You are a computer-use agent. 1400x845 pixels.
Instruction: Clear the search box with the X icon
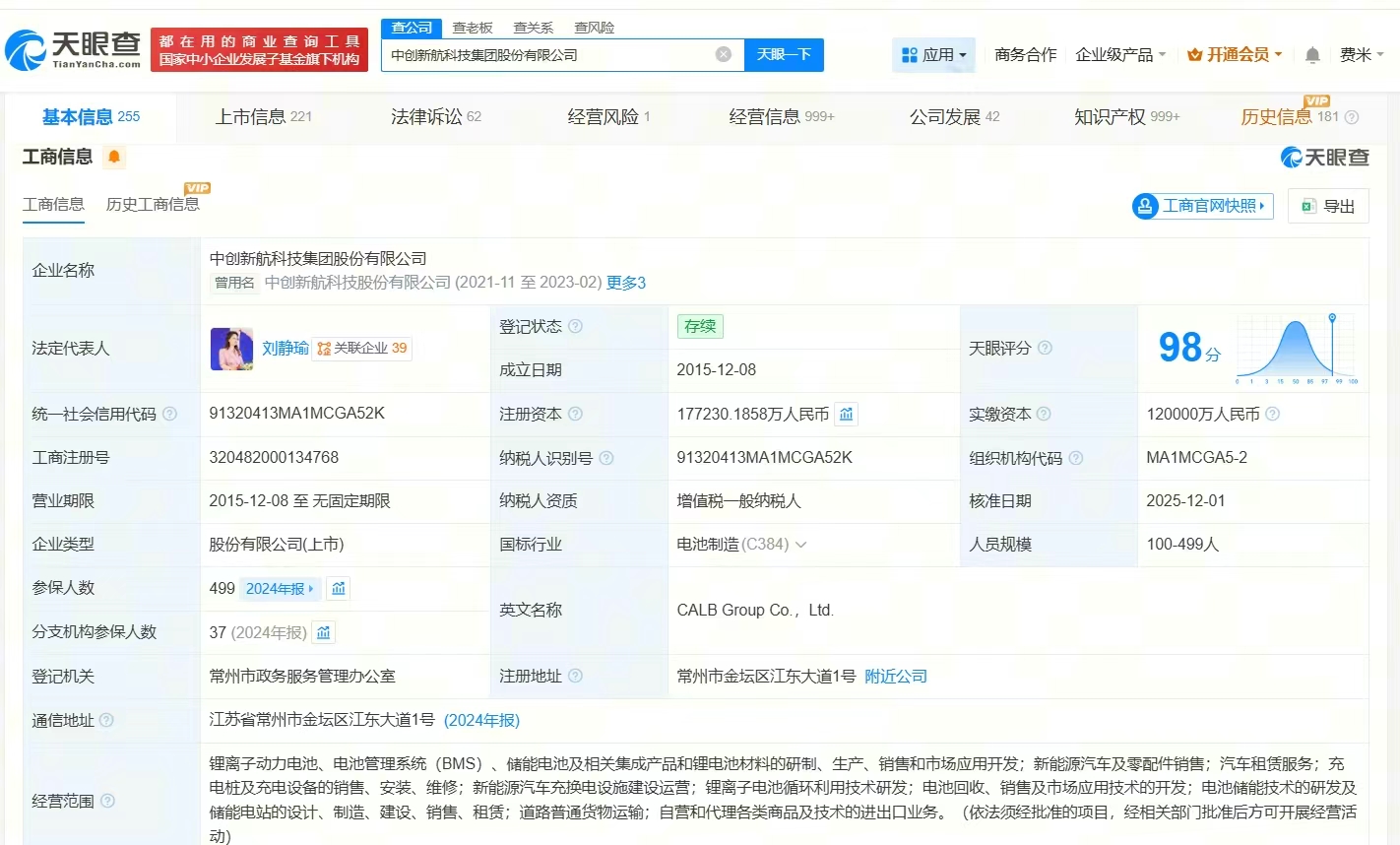724,54
